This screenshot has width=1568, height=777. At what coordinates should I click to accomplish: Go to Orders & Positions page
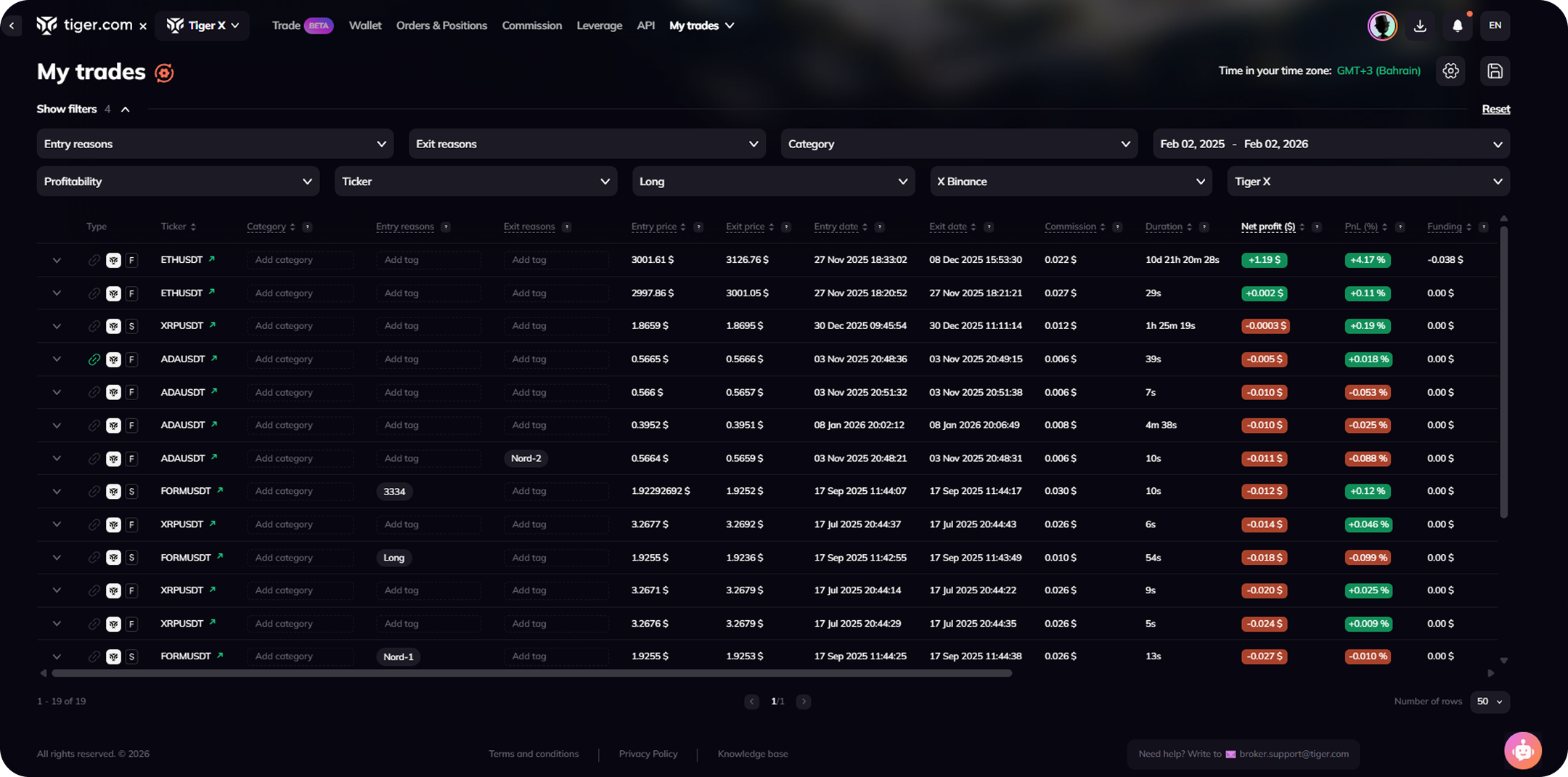(441, 25)
